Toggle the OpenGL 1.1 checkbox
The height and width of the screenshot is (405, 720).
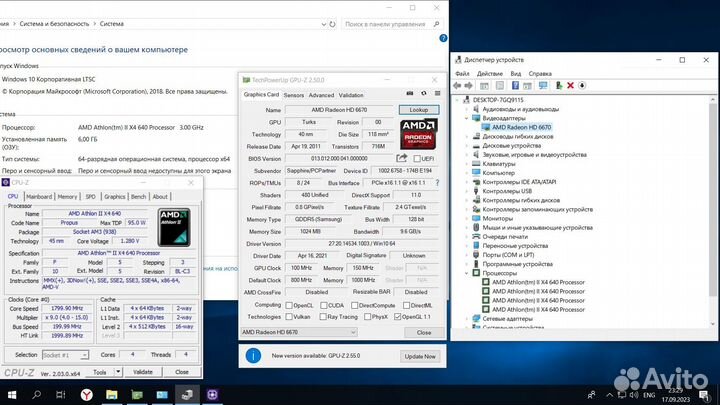point(398,317)
